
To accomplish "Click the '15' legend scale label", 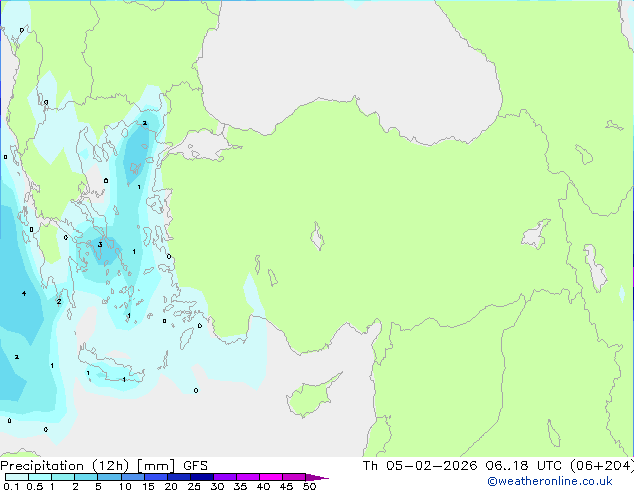I will [x=148, y=486].
